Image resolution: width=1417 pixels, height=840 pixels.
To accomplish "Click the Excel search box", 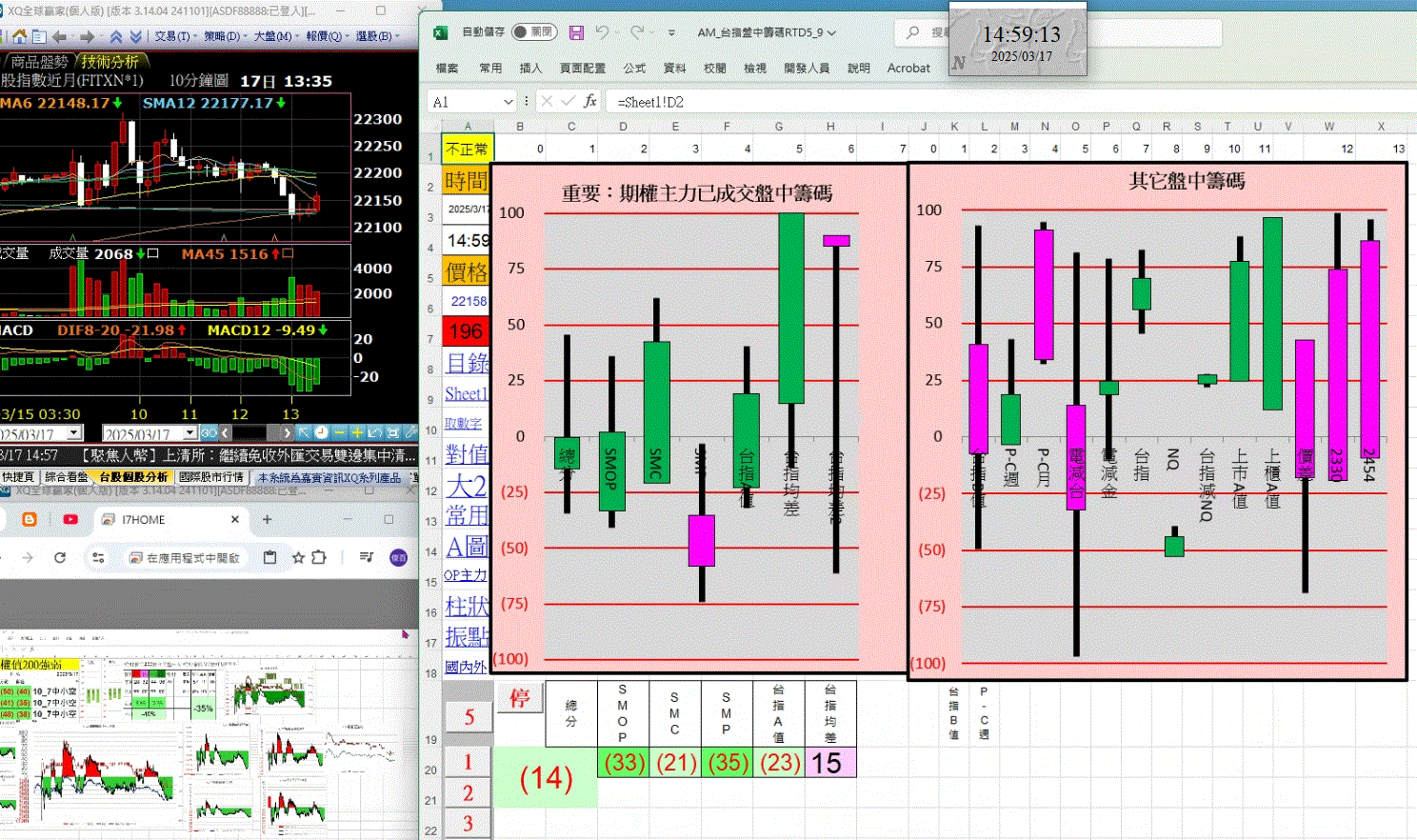I will [1057, 32].
